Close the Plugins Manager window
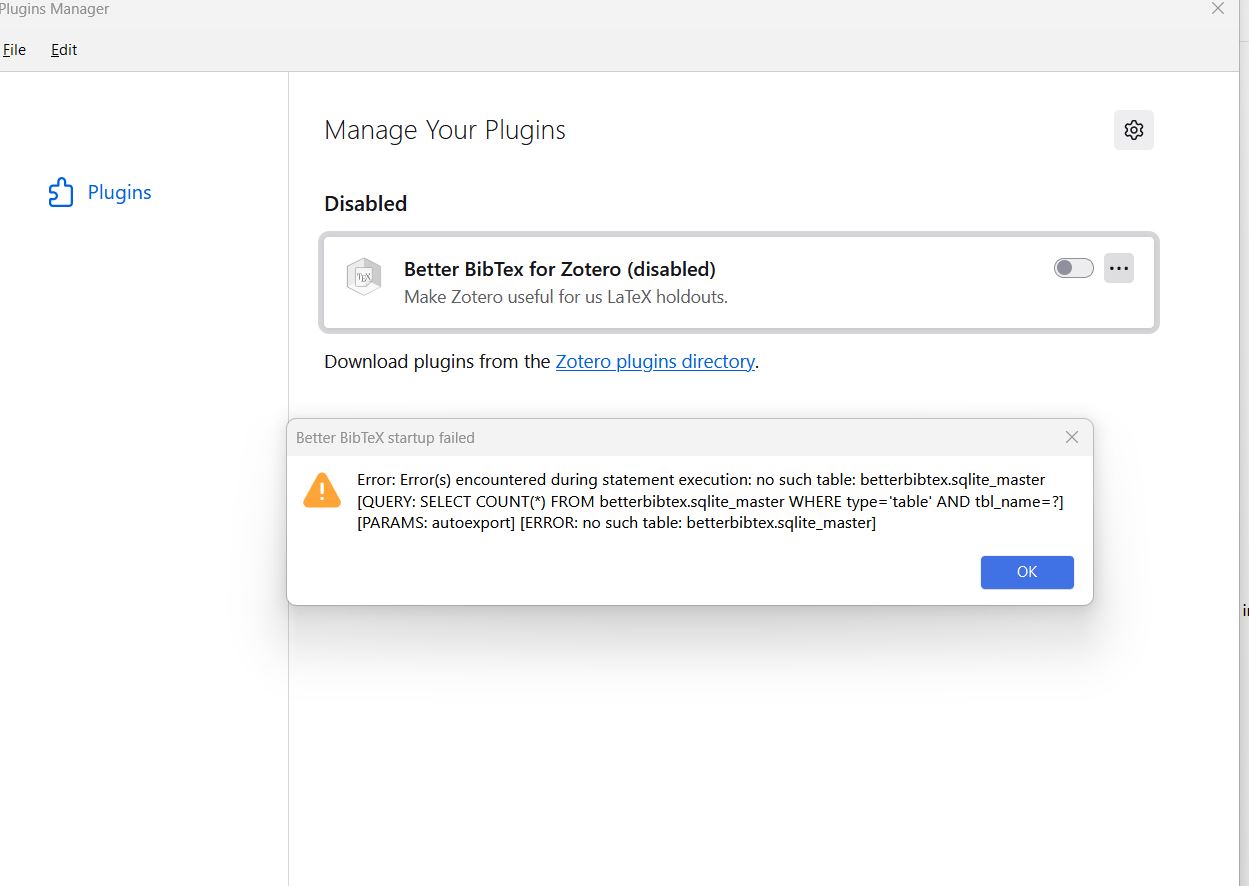The image size is (1249, 886). tap(1217, 9)
